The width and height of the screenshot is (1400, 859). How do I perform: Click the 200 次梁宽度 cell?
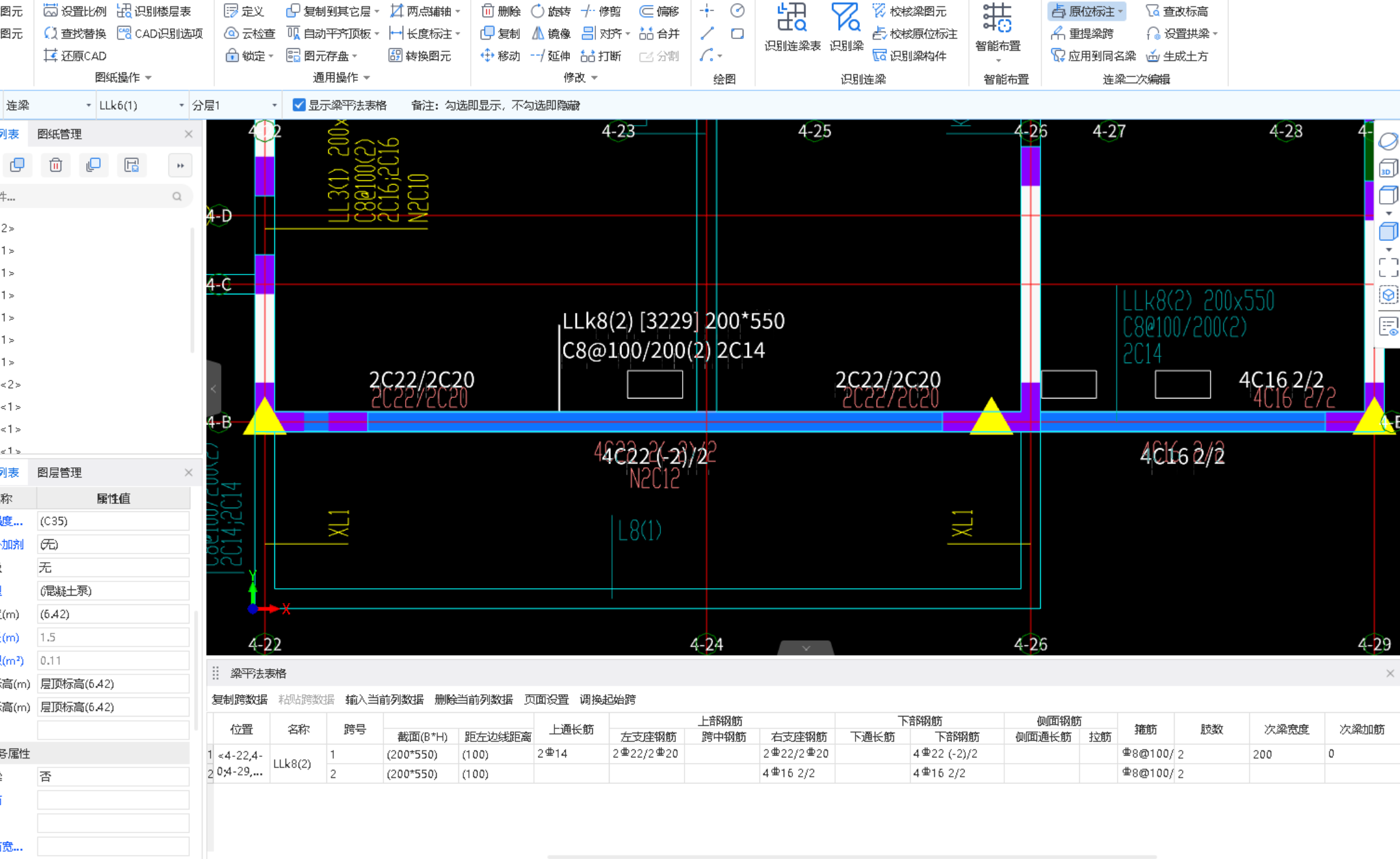tap(1286, 754)
